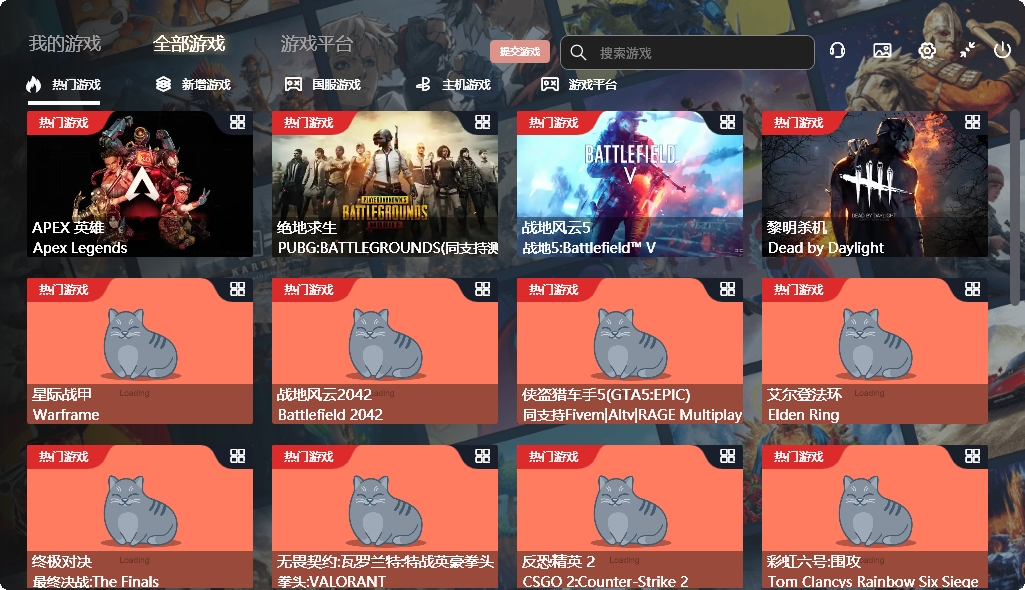Click the flame icon beside 热门游戏
The width and height of the screenshot is (1025, 590).
pyautogui.click(x=33, y=84)
